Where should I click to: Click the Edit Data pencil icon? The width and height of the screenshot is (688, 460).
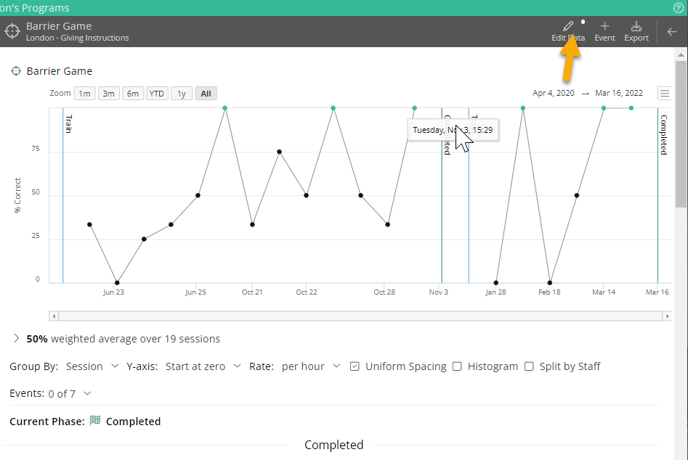[x=568, y=26]
